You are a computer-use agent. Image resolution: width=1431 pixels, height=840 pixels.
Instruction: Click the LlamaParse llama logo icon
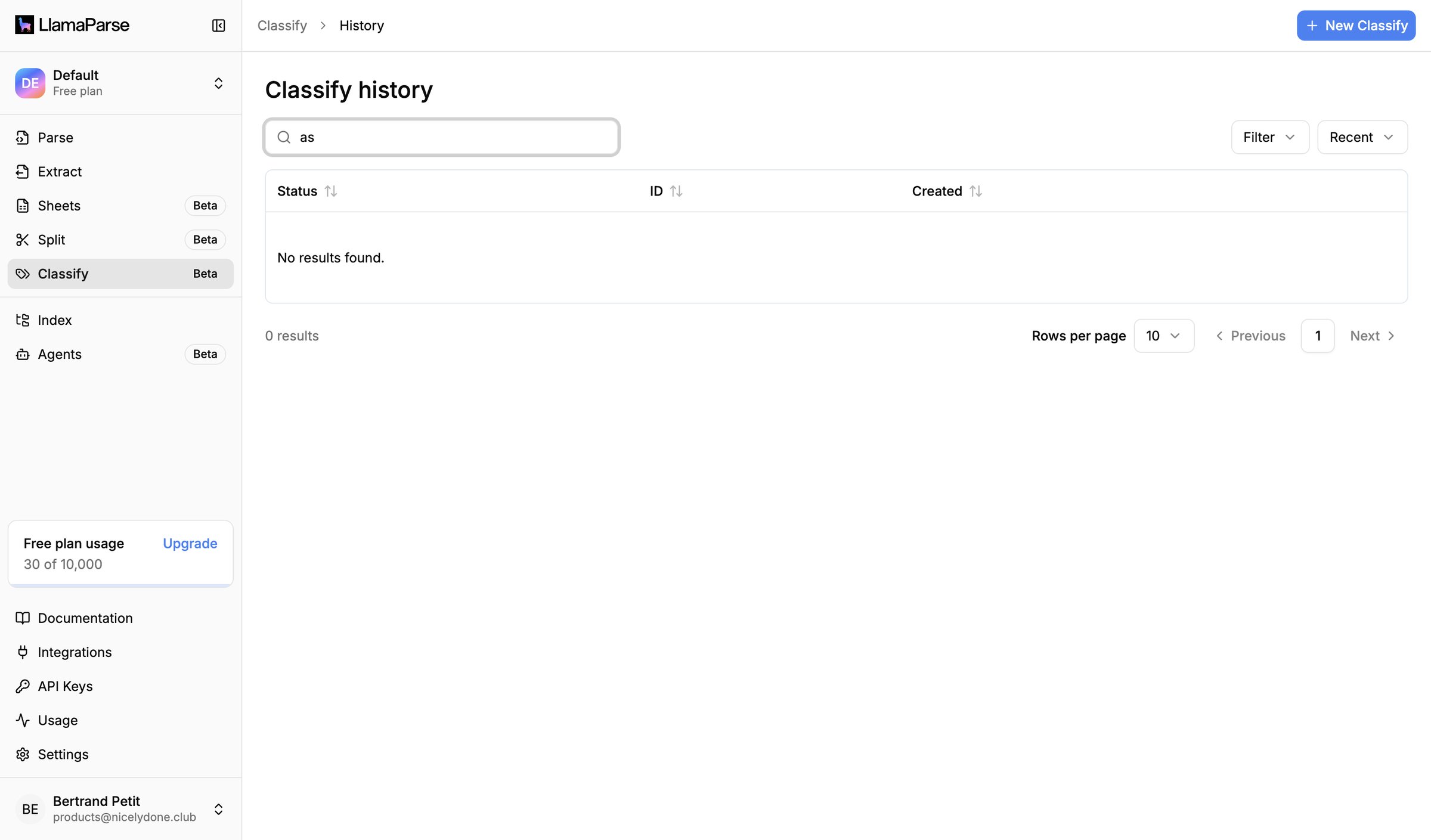click(x=24, y=25)
